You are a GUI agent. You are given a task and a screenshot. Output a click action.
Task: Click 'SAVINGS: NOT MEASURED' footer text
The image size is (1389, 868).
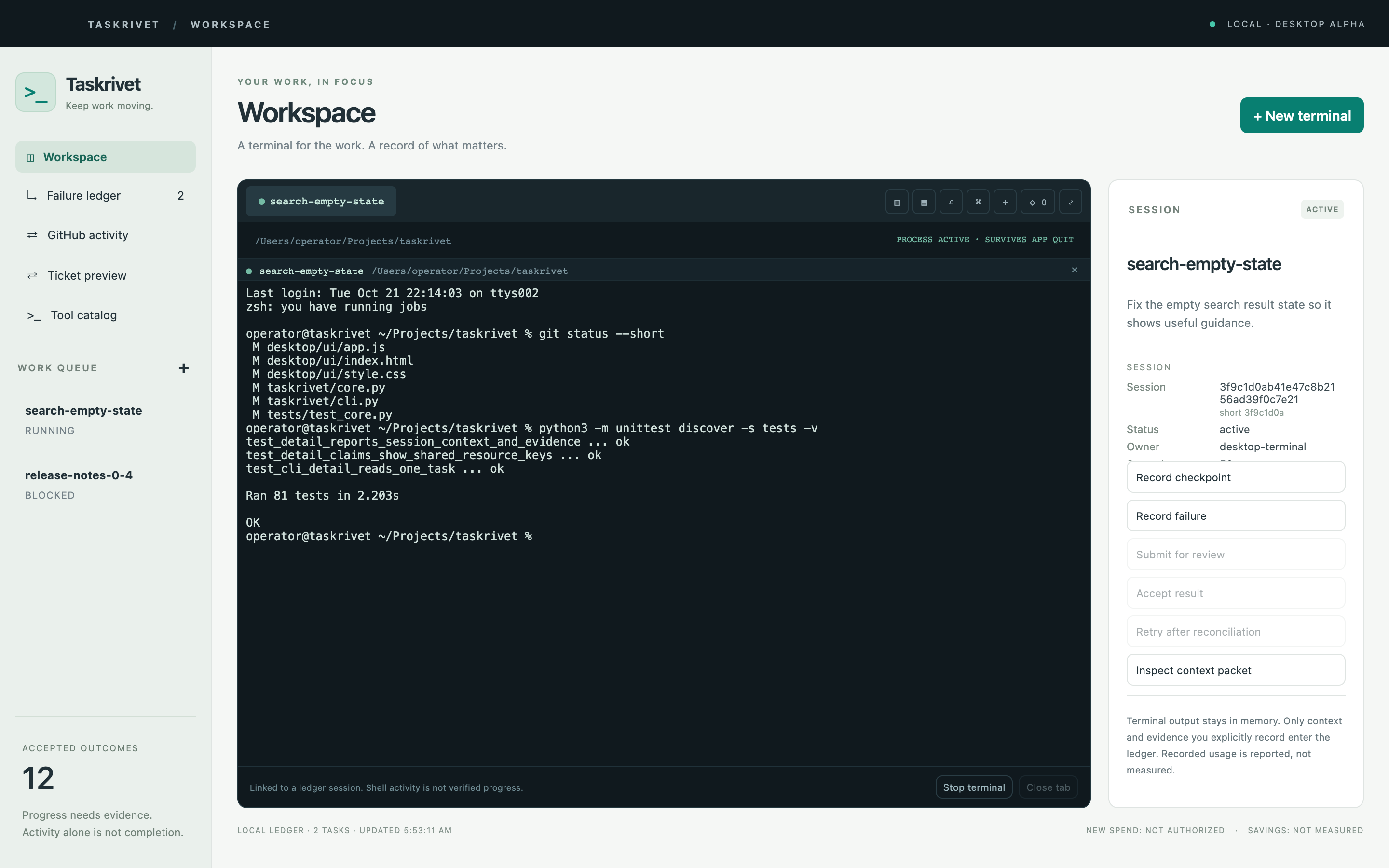[x=1305, y=831]
